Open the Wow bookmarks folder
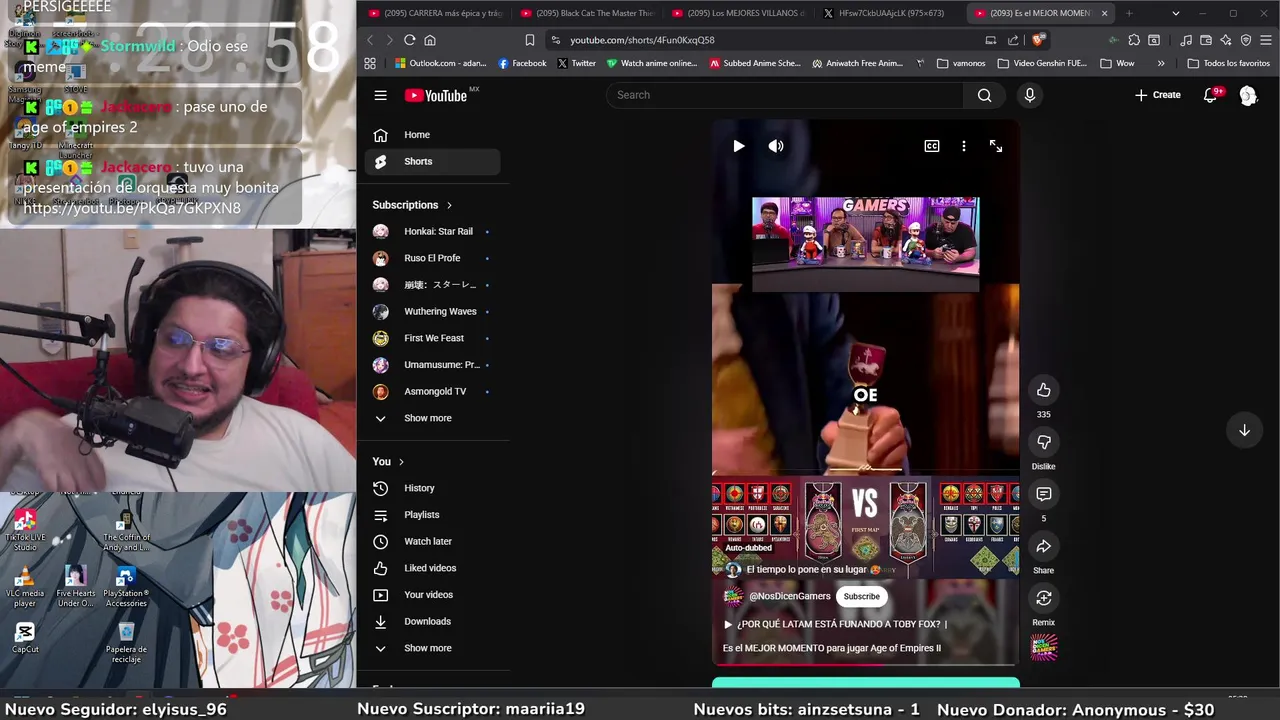Viewport: 1280px width, 720px height. (1116, 63)
